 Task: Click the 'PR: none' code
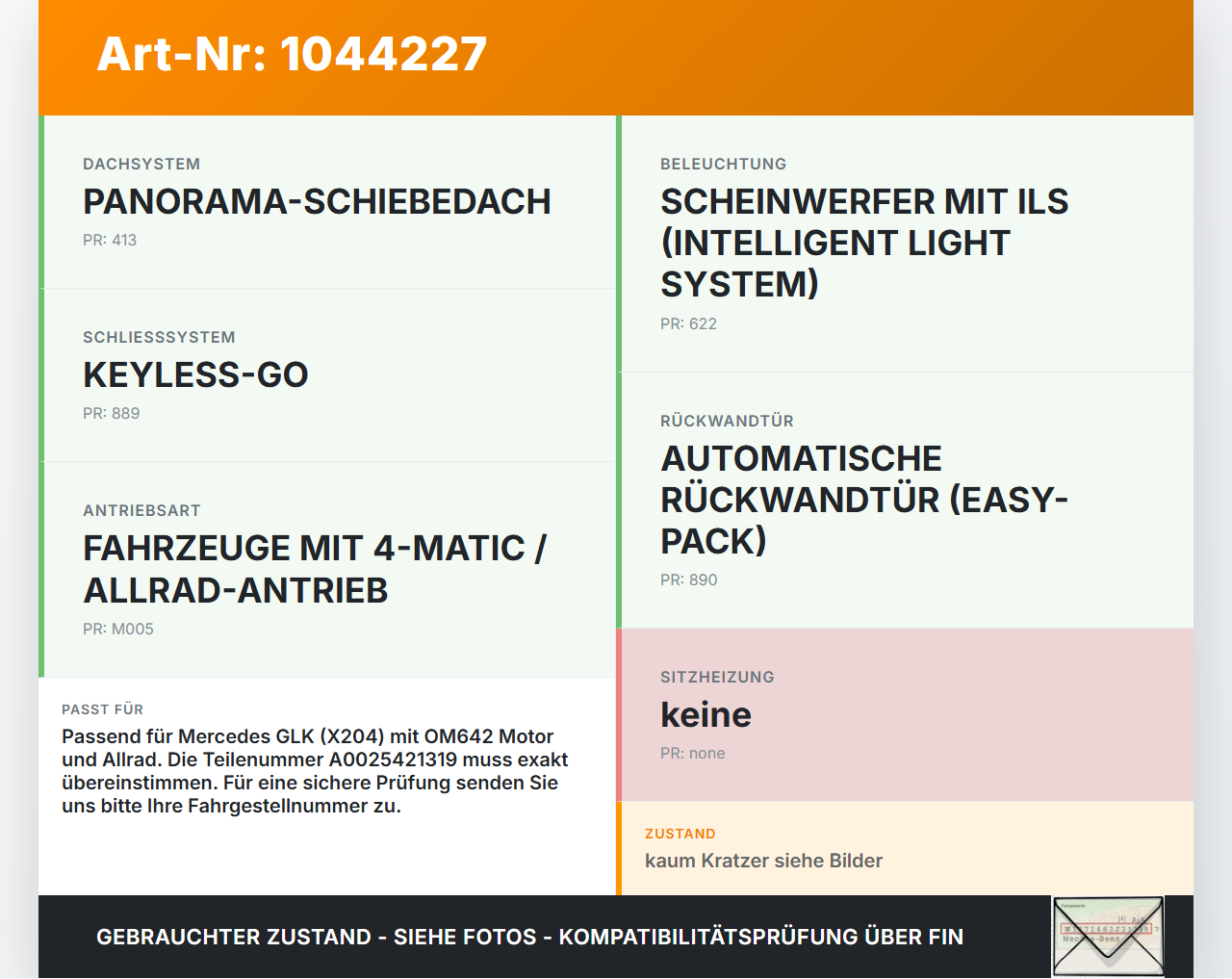click(692, 753)
